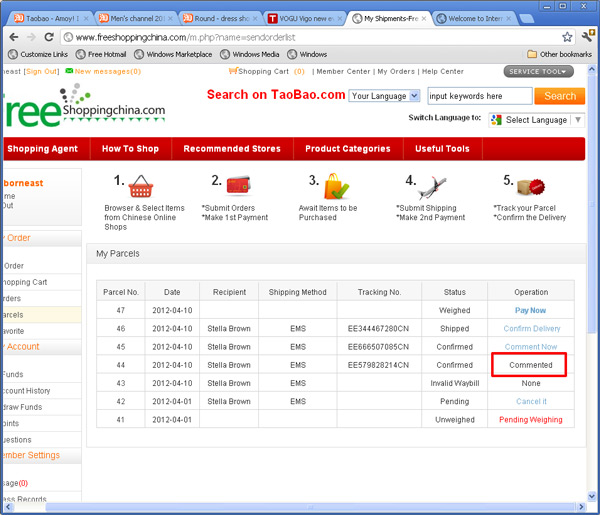Click the orange Search button

coord(560,96)
